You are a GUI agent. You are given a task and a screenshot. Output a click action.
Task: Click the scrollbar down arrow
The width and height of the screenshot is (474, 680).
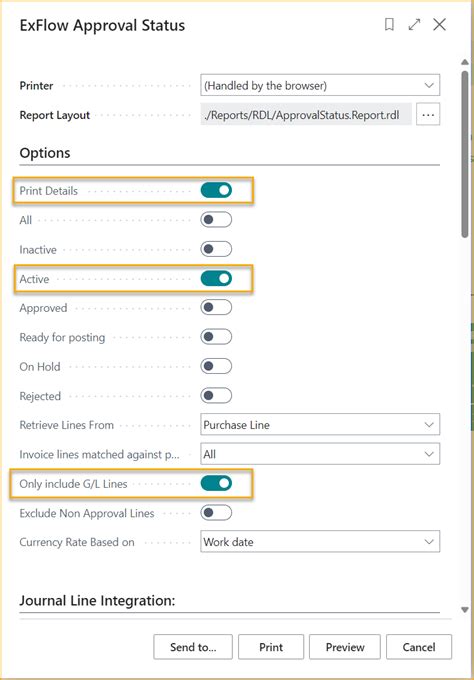coord(465,609)
